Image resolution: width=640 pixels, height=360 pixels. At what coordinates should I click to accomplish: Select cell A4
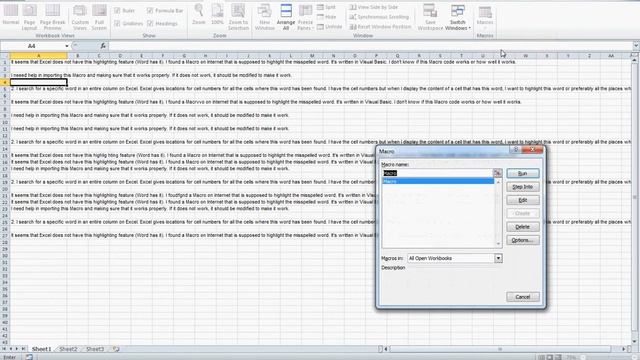39,82
